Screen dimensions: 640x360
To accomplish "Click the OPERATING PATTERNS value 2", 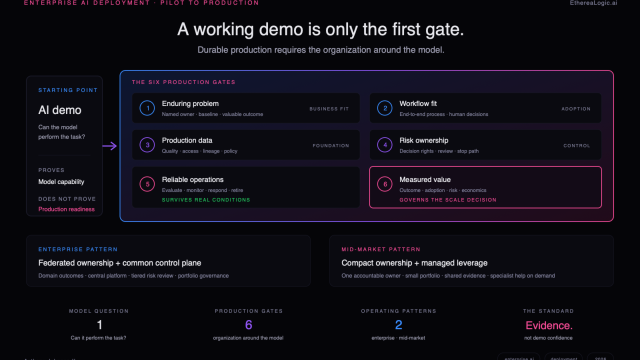I will tap(399, 325).
